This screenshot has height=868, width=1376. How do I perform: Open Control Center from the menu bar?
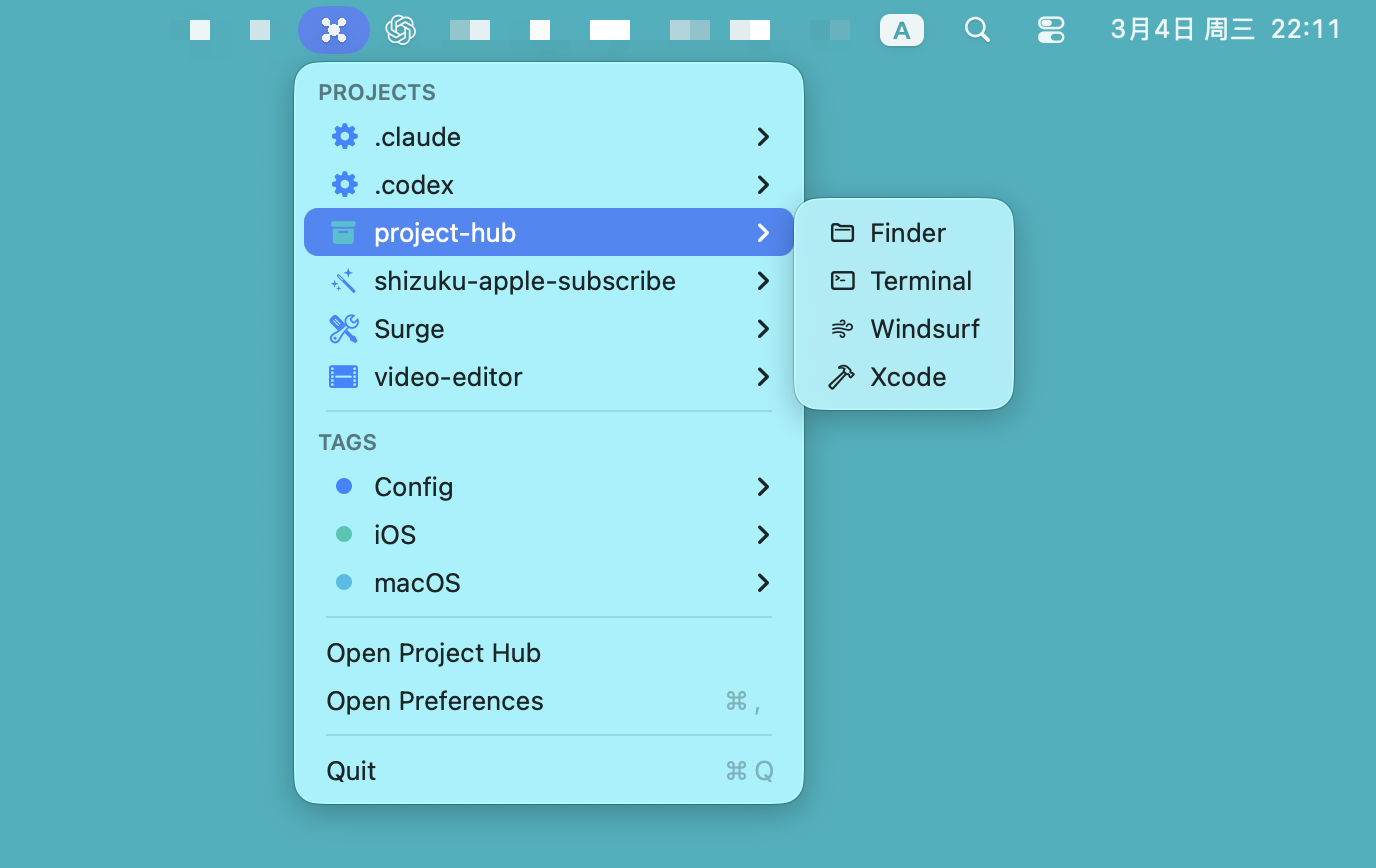click(1051, 30)
